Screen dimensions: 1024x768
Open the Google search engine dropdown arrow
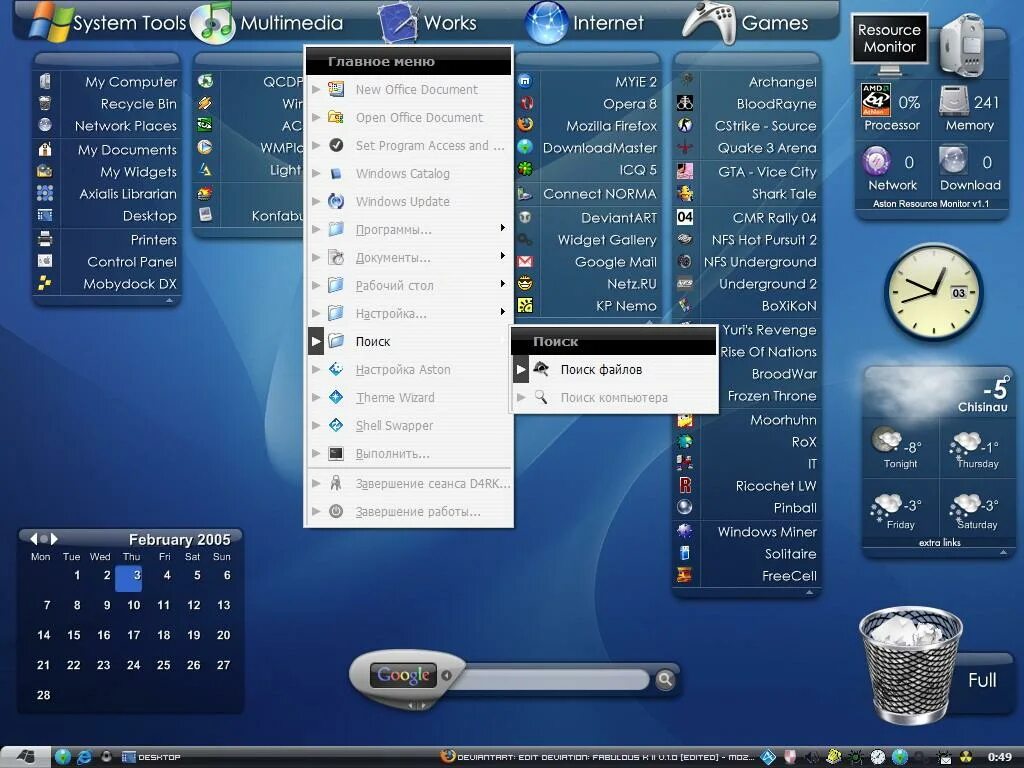[447, 675]
